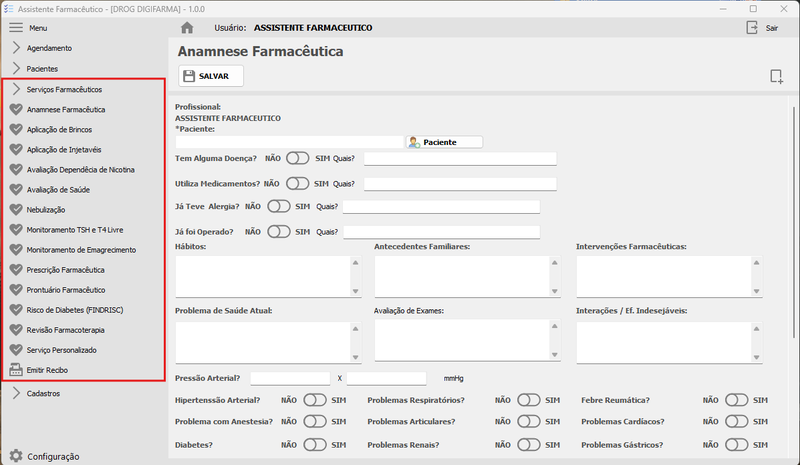Click heart icon beside Prescrição Farmacêutica
The width and height of the screenshot is (800, 465).
click(16, 270)
